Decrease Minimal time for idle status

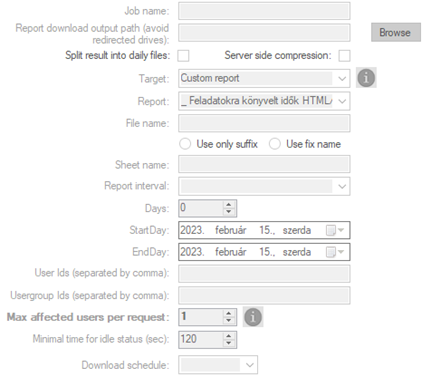[x=228, y=343]
